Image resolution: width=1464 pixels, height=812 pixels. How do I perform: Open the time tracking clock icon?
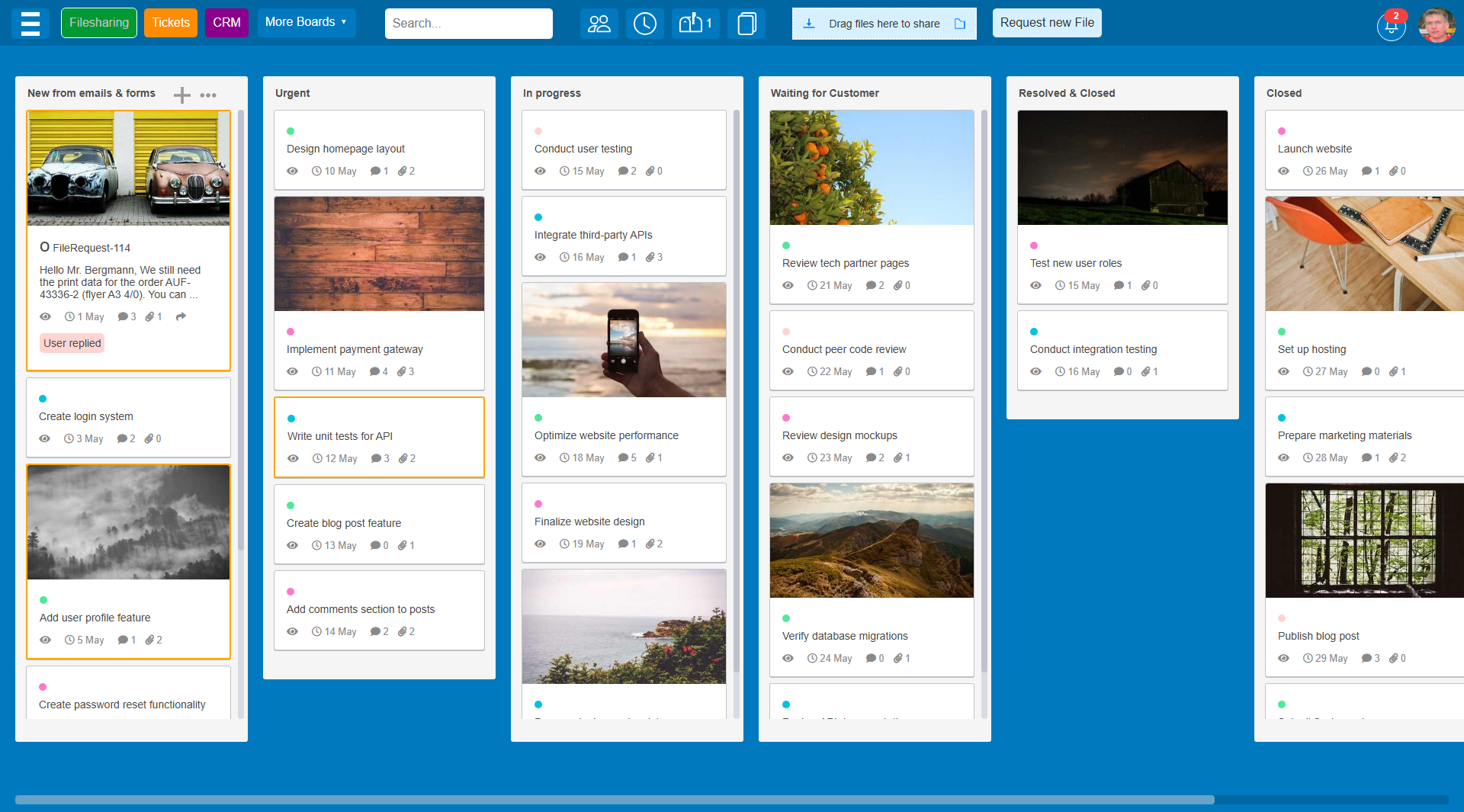tap(644, 24)
